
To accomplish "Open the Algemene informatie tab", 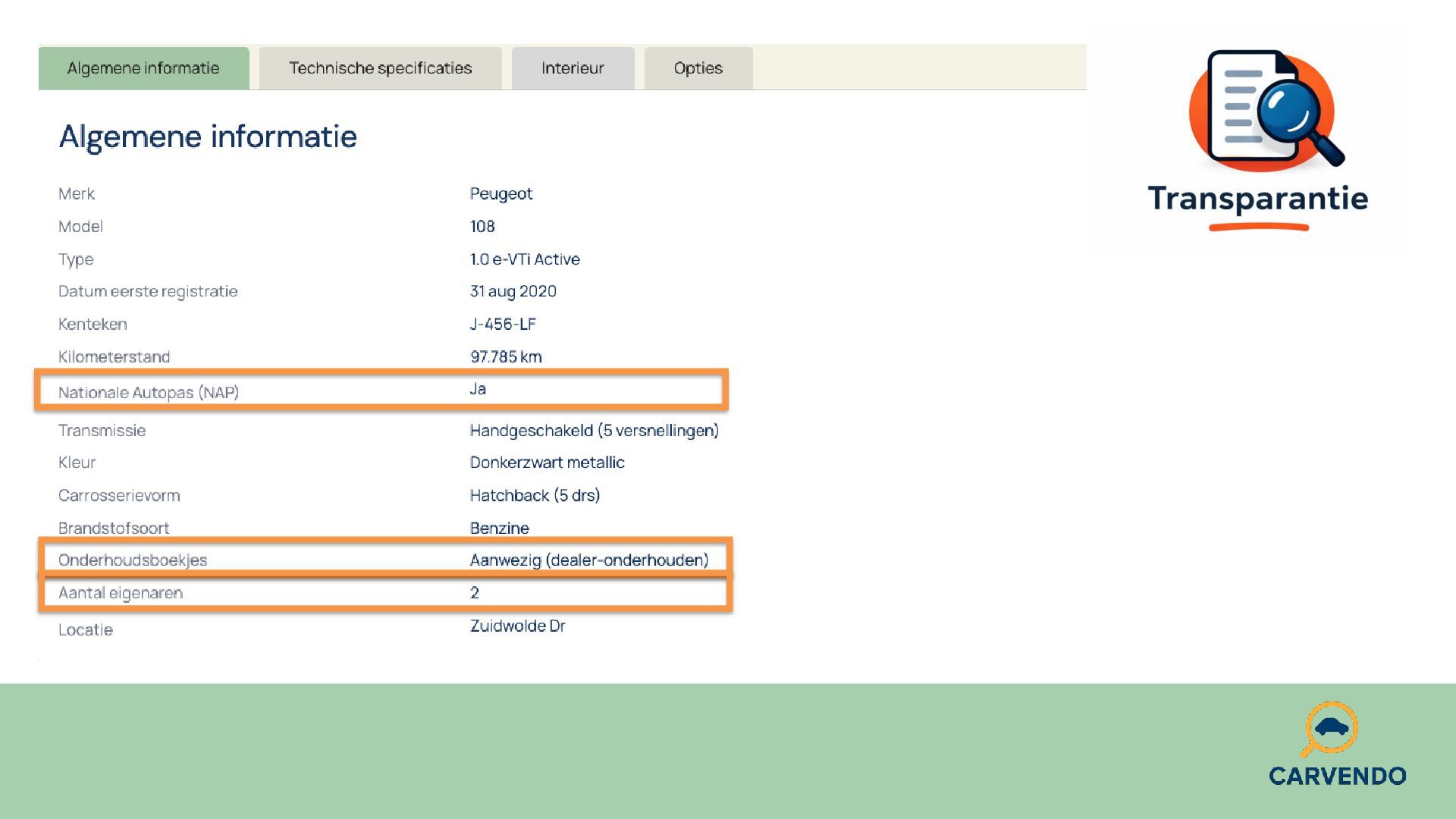I will pyautogui.click(x=143, y=68).
